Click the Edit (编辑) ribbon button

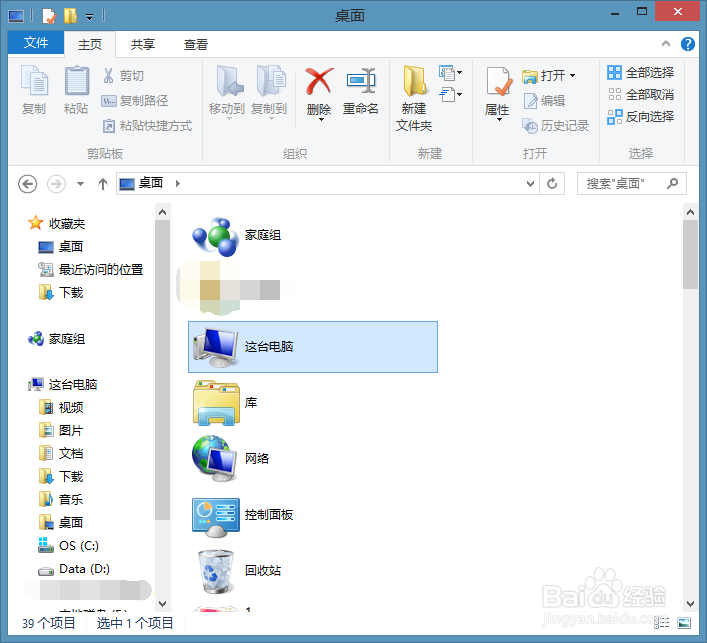544,101
